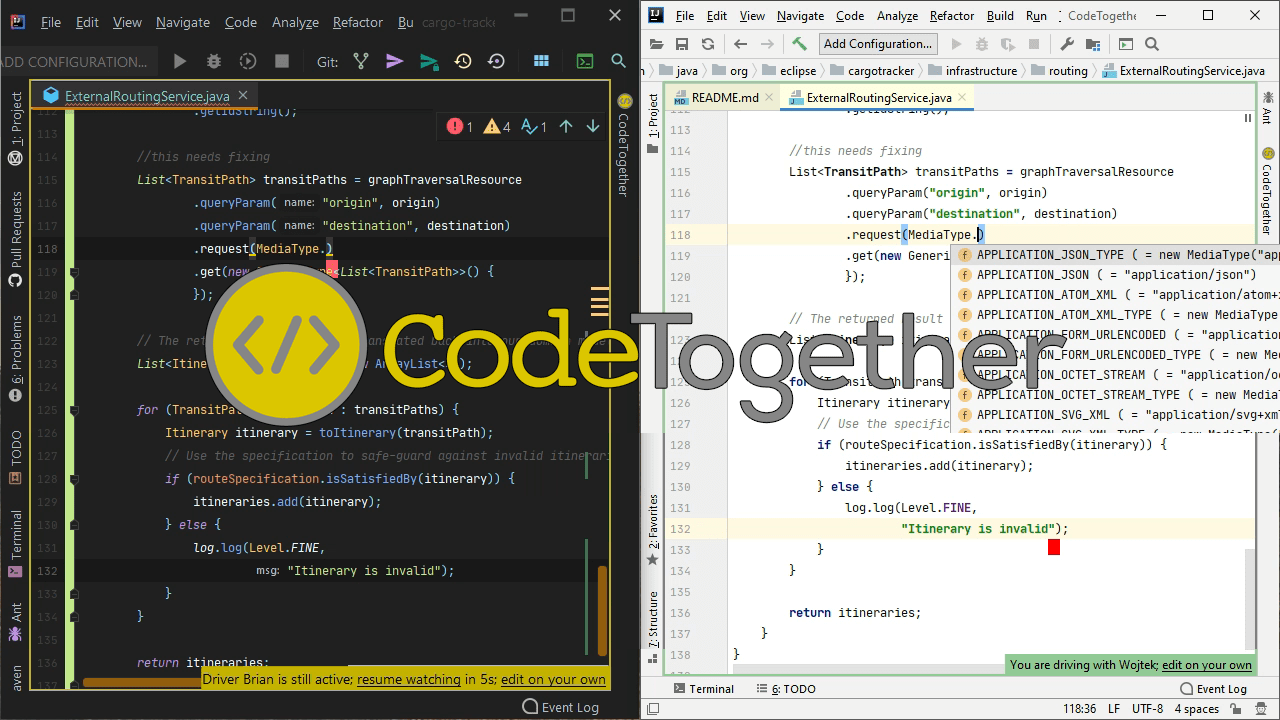Toggle the CodeTogether side panel in dark IDE
The width and height of the screenshot is (1280, 720).
(623, 145)
